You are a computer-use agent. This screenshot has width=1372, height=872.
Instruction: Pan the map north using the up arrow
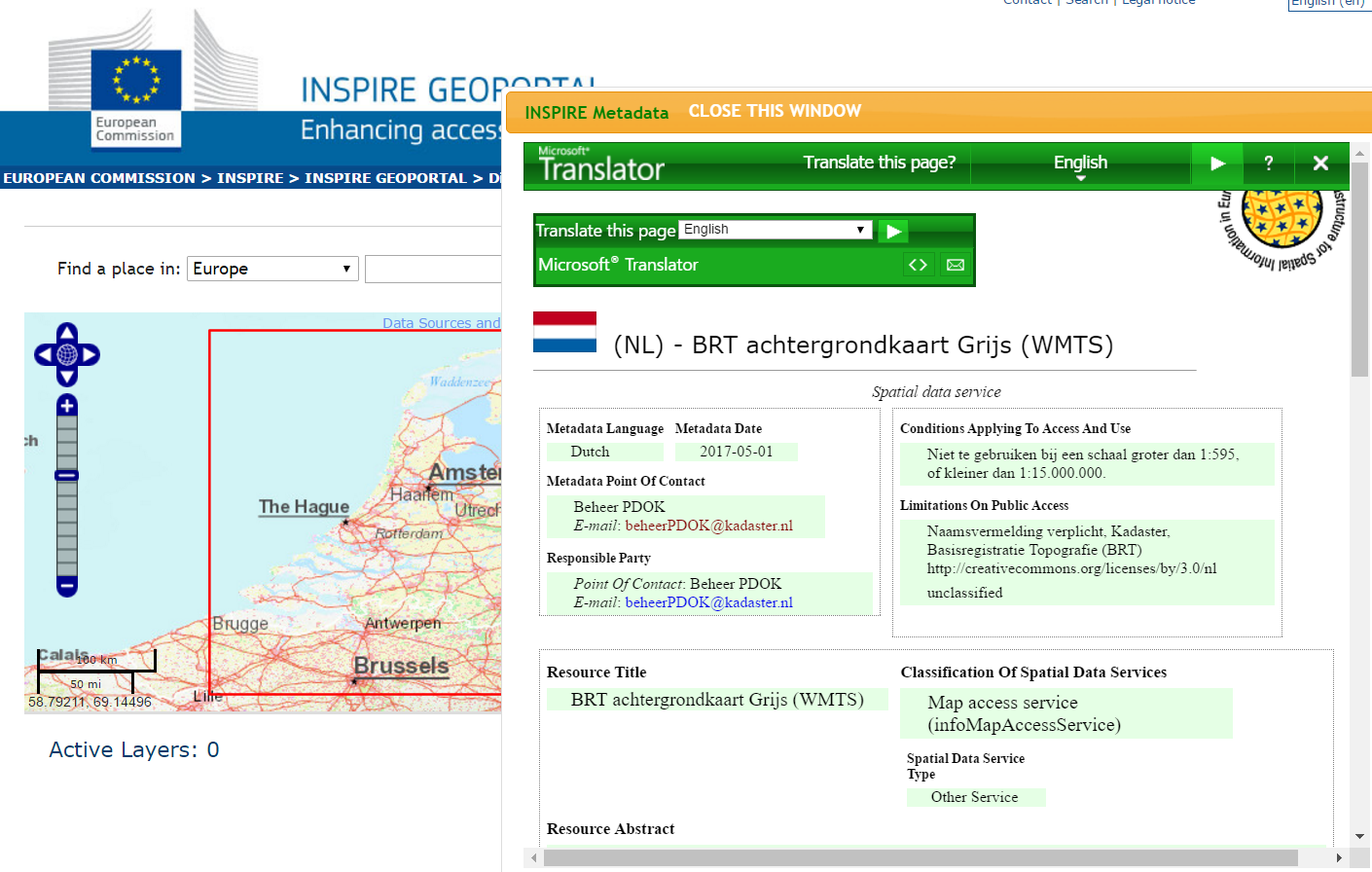67,334
